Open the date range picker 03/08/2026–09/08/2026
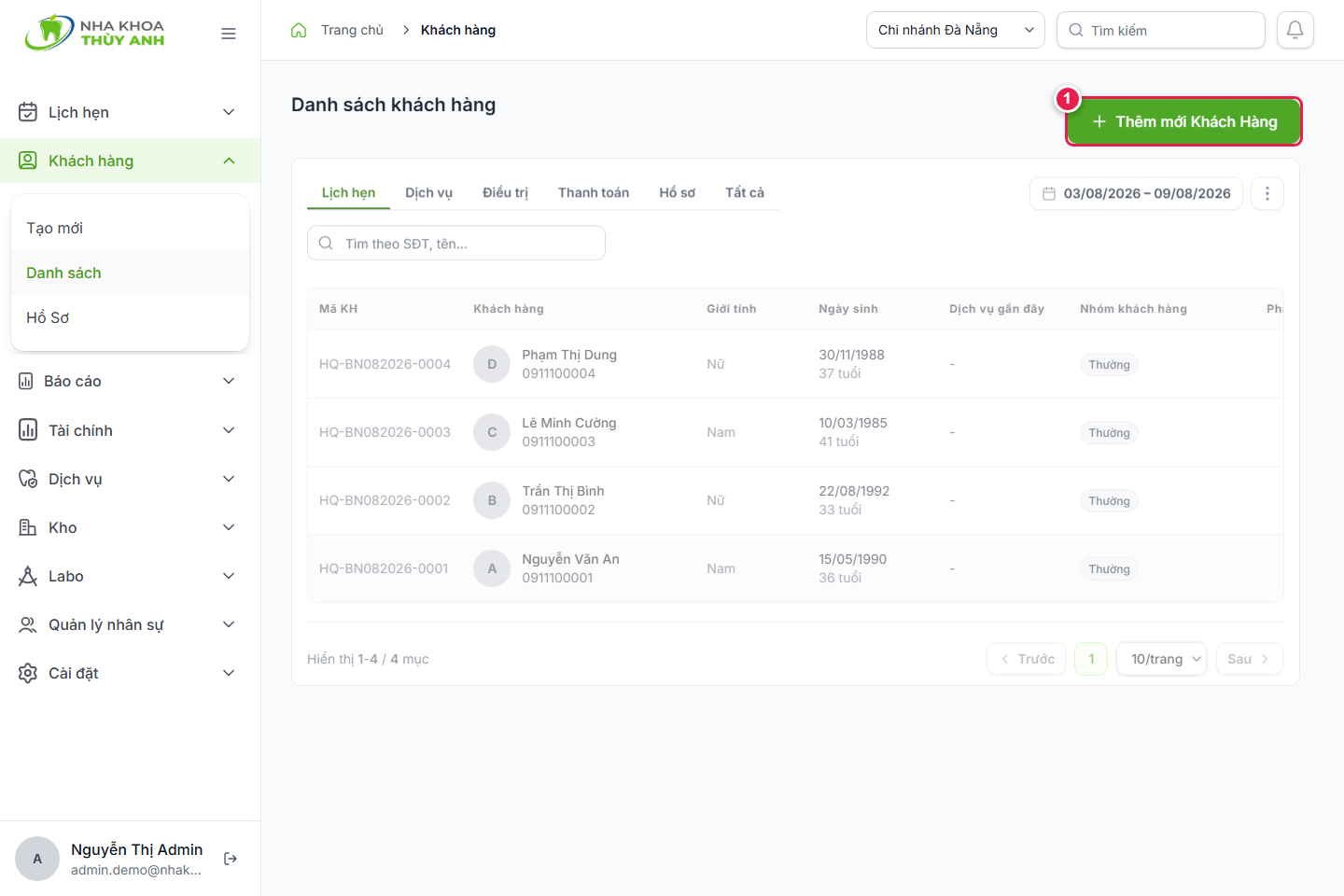This screenshot has height=896, width=1344. tap(1136, 193)
